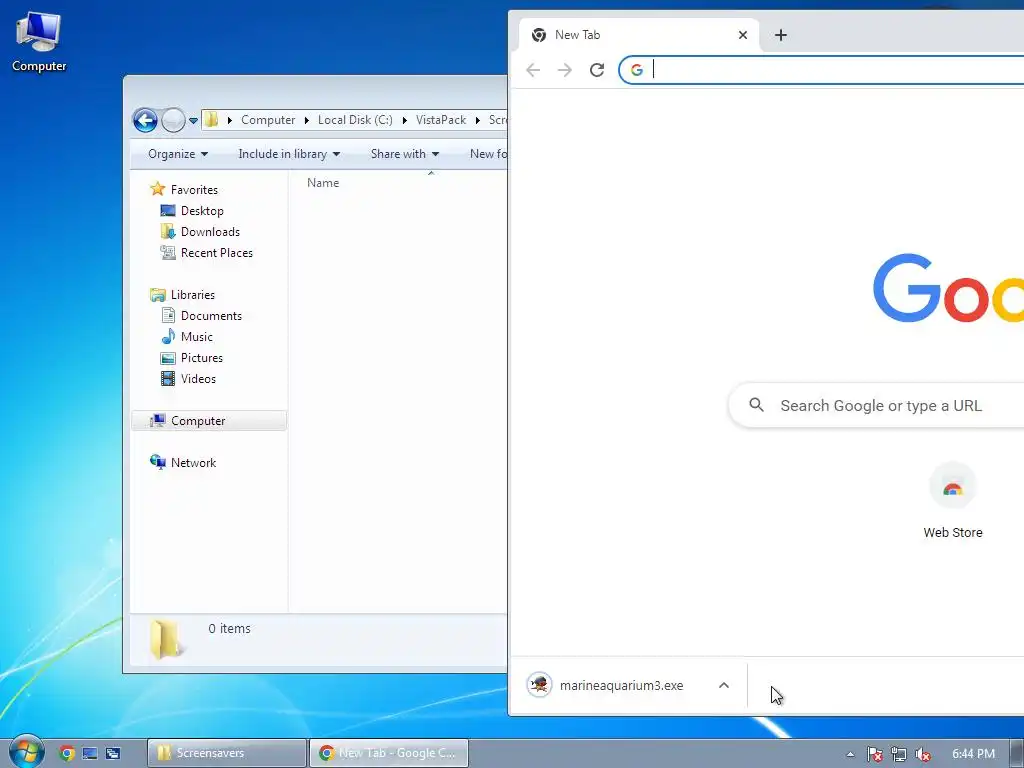The height and width of the screenshot is (768, 1024).
Task: Click Show desktop quick launch icon
Action: click(90, 753)
